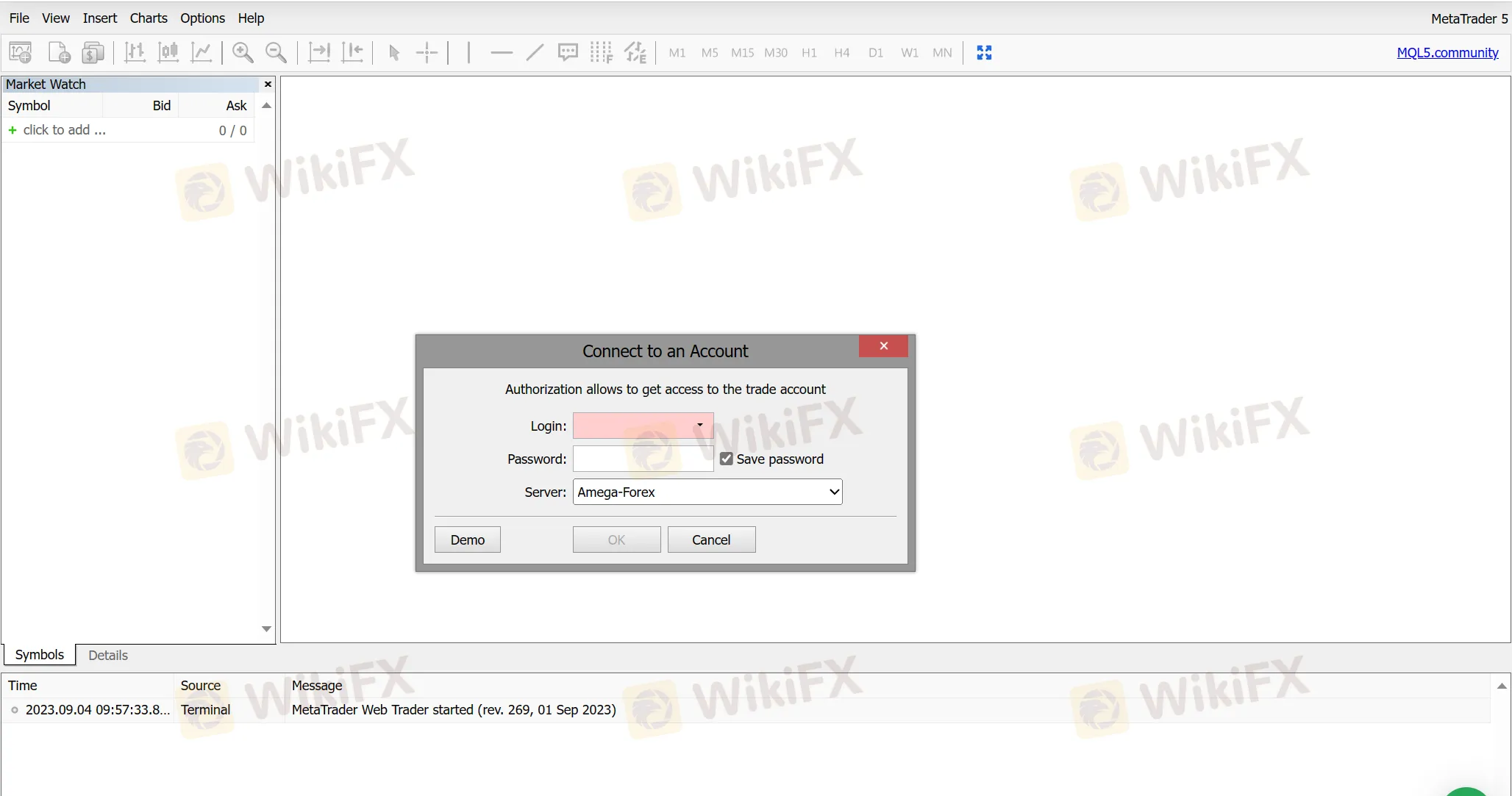Toggle chart shift icon

click(353, 52)
